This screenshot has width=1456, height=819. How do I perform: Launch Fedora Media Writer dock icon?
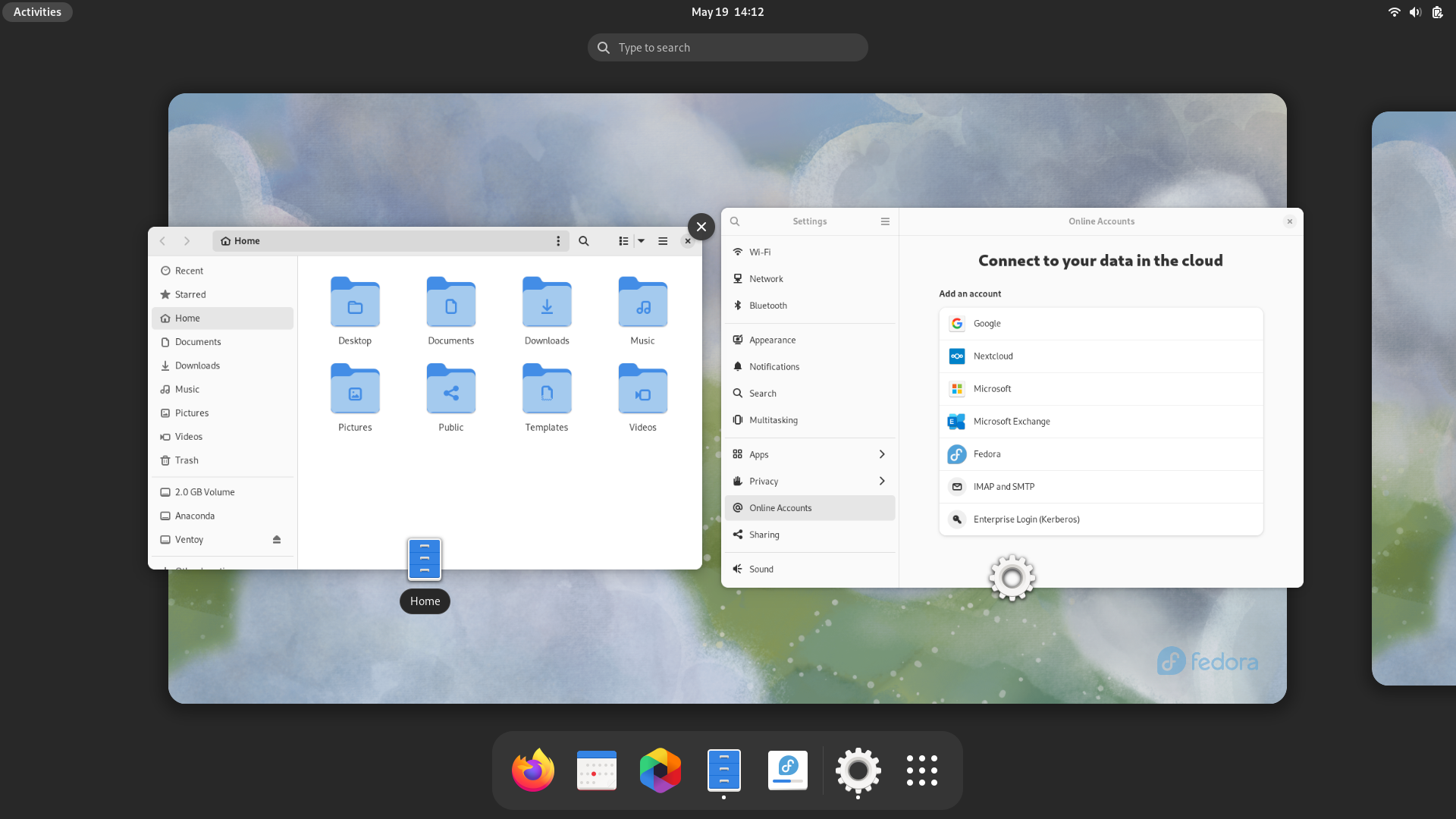point(788,770)
